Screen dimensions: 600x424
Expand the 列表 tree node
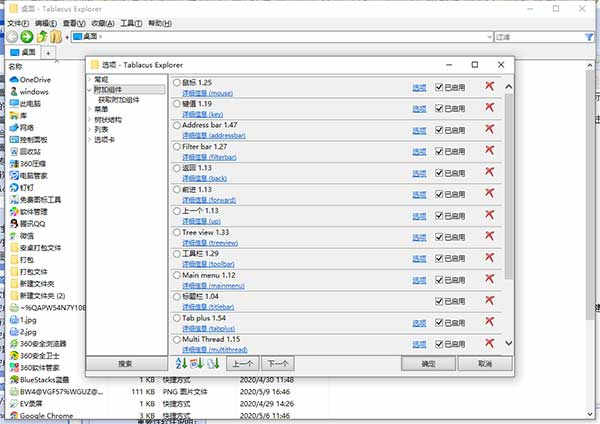(x=90, y=130)
